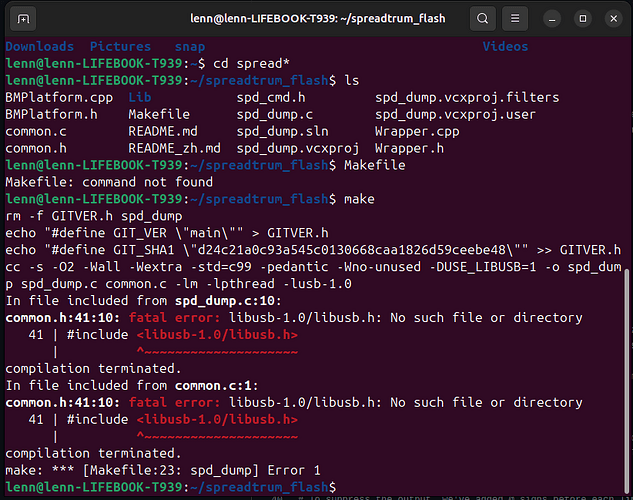Click the -lusb-1.0 linker flag
633x500 pixels.
[x=317, y=284]
